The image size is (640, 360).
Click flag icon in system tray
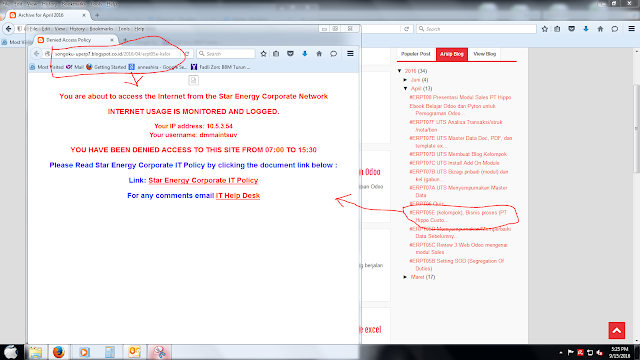point(571,352)
